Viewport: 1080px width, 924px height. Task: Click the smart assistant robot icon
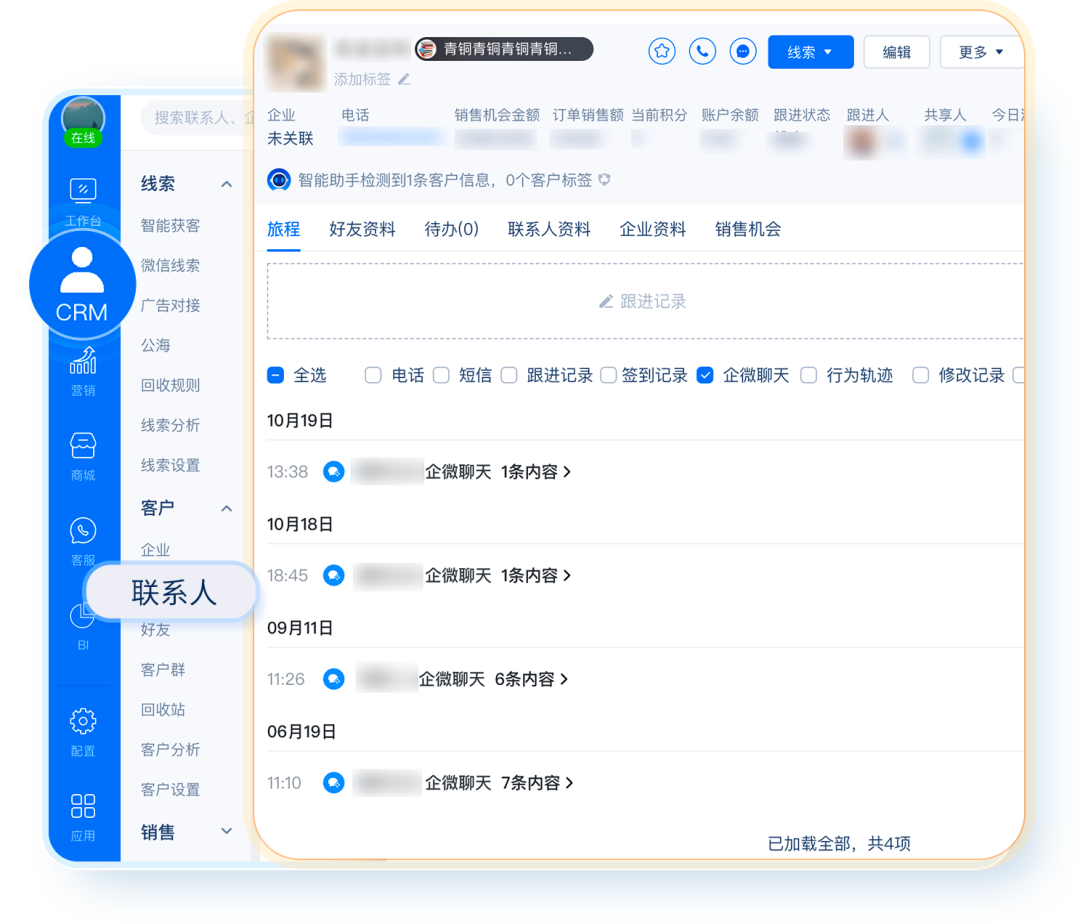279,180
